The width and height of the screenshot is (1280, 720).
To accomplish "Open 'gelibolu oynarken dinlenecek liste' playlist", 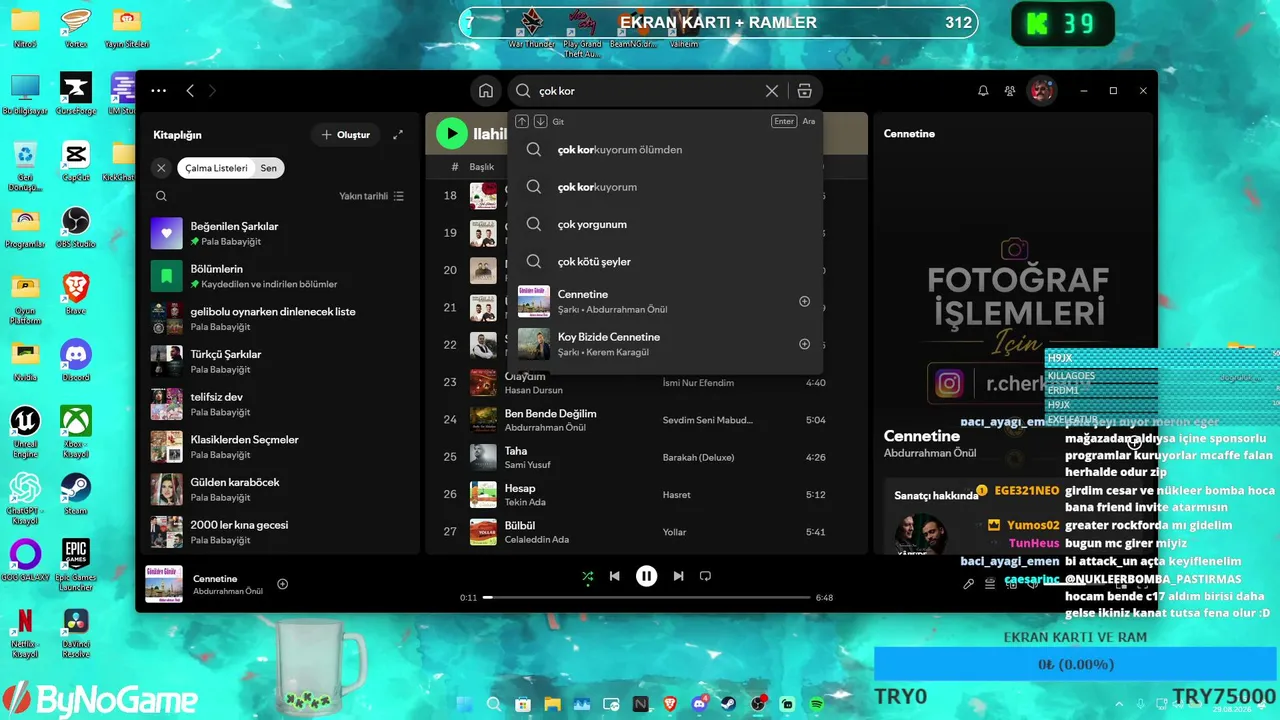I will 280,319.
